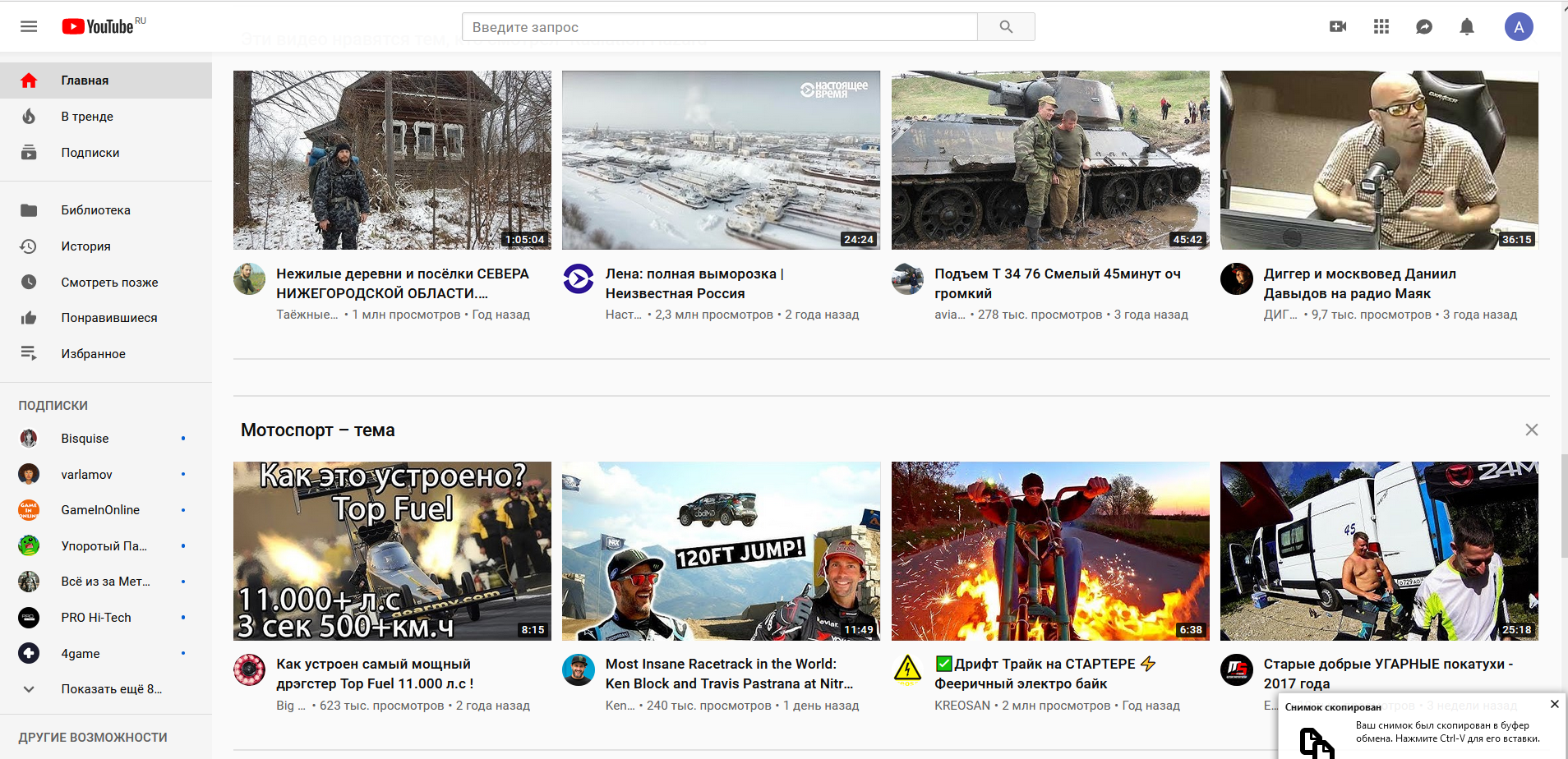Open История in sidebar
Image resolution: width=1568 pixels, height=759 pixels.
click(106, 246)
